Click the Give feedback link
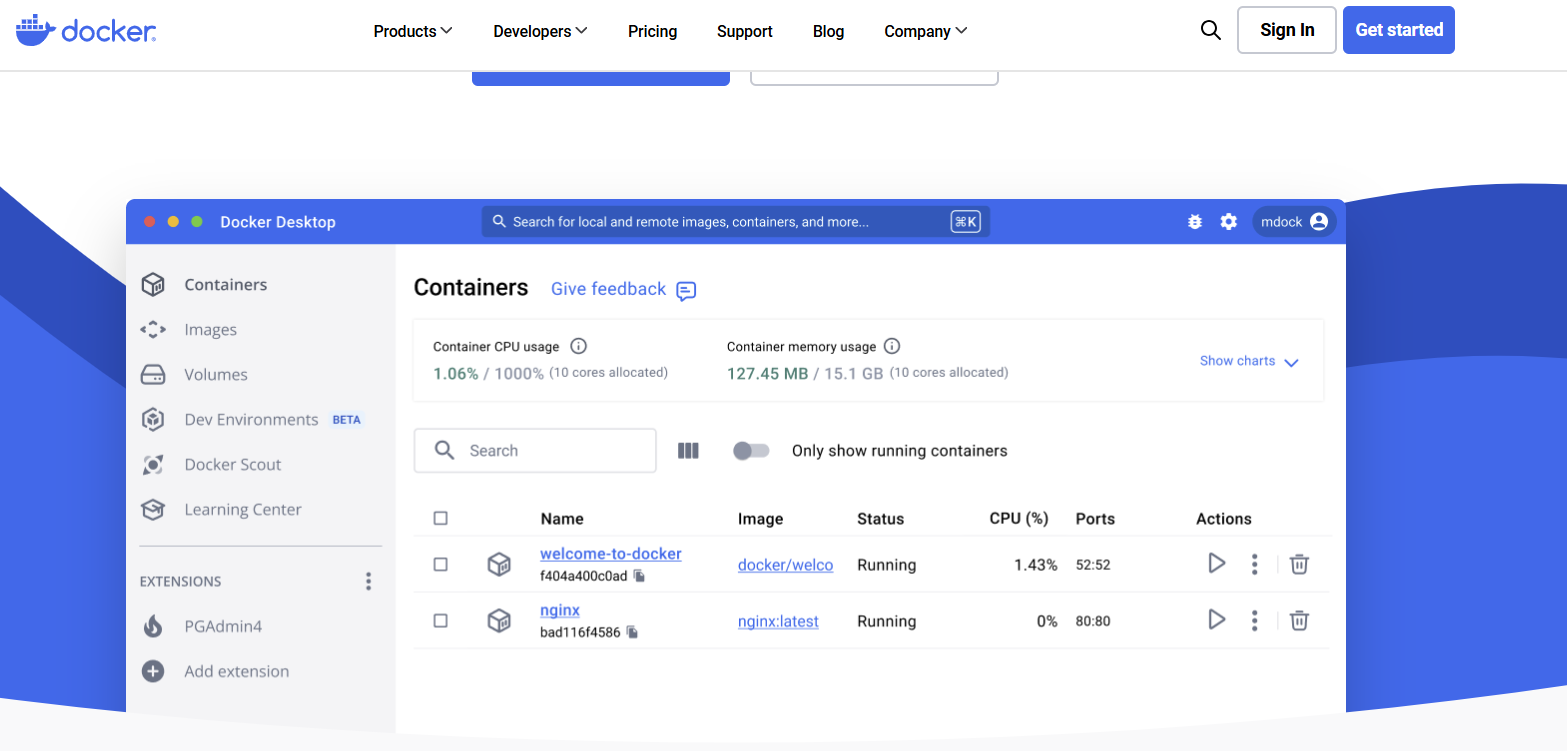The height and width of the screenshot is (751, 1567). pos(608,289)
